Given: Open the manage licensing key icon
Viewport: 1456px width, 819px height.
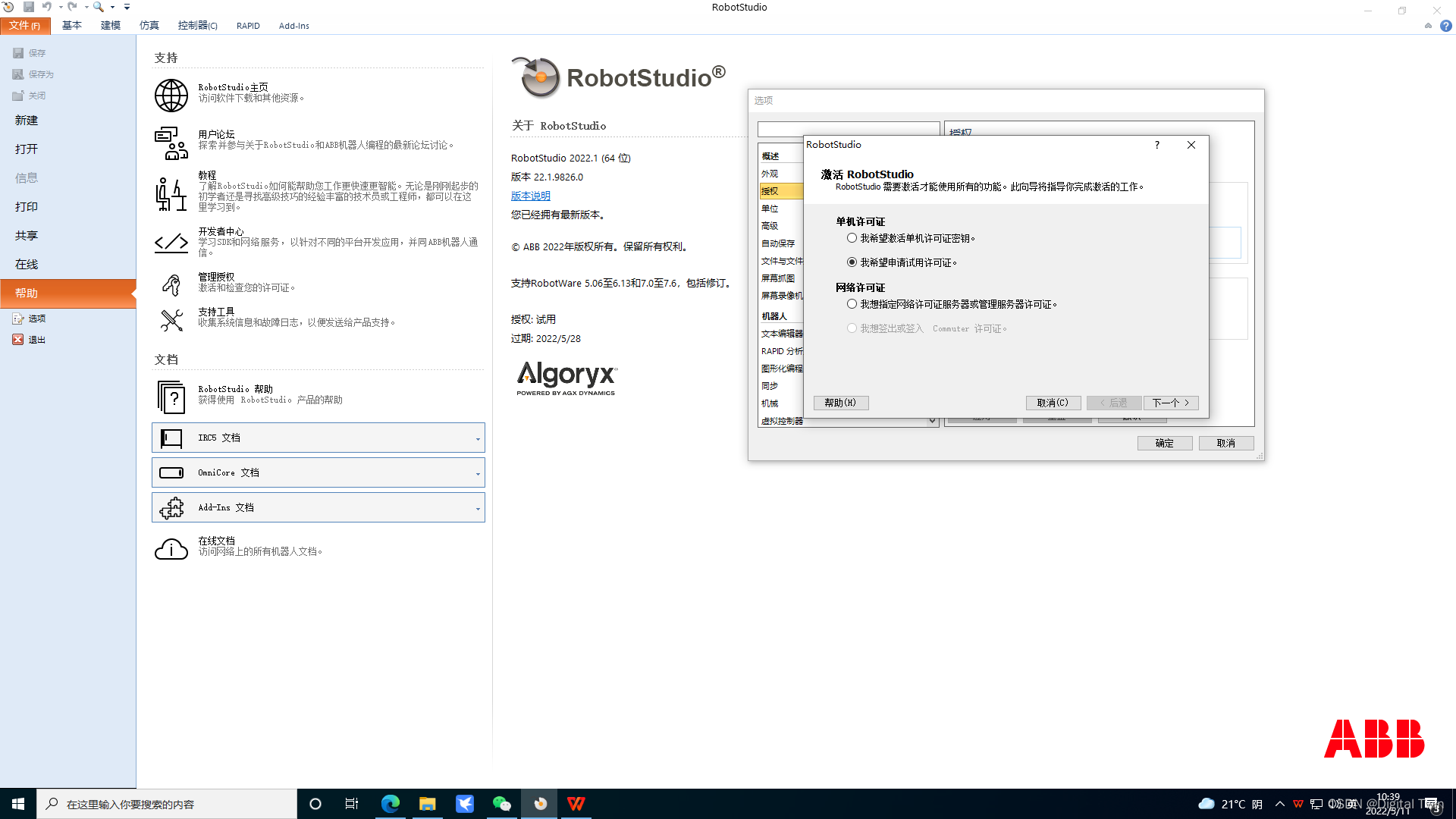Looking at the screenshot, I should pyautogui.click(x=171, y=284).
